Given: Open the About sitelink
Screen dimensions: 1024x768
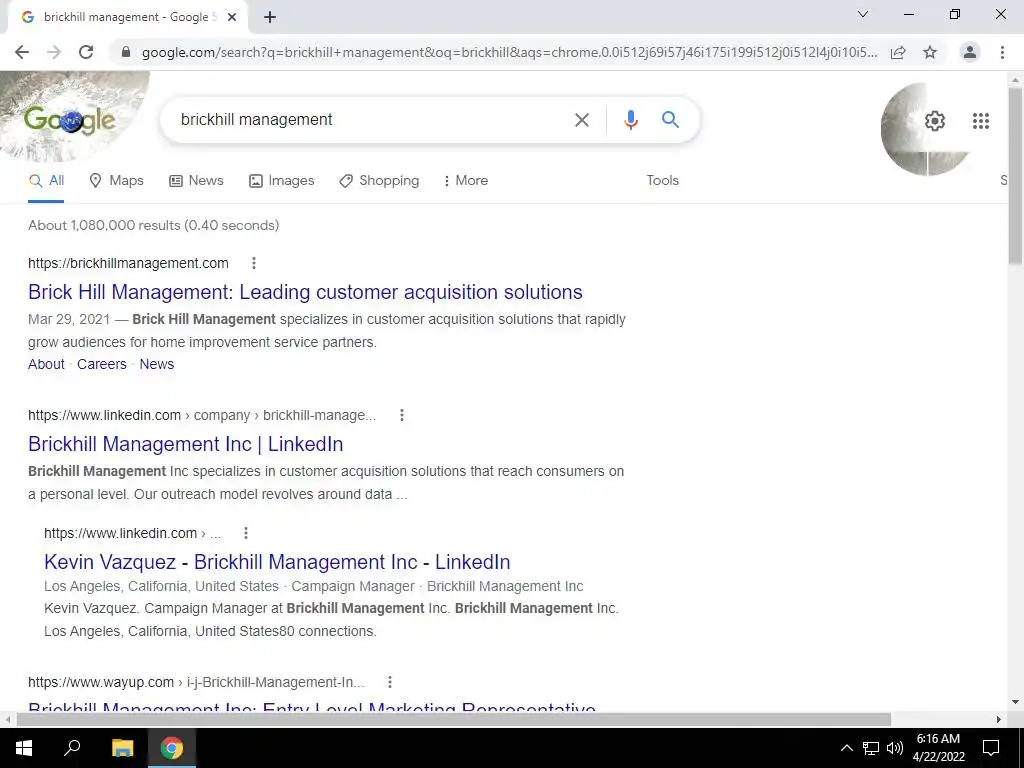Looking at the screenshot, I should [46, 364].
